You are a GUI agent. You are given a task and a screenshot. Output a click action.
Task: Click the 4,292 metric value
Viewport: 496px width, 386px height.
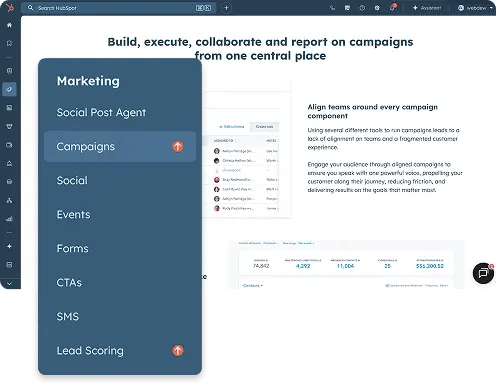[303, 266]
